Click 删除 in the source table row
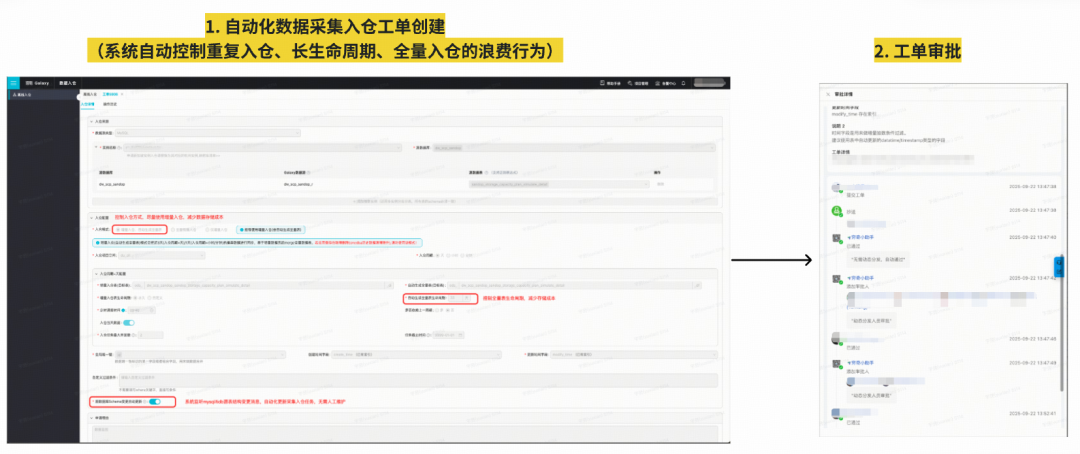This screenshot has height=454, width=1080. tap(659, 185)
